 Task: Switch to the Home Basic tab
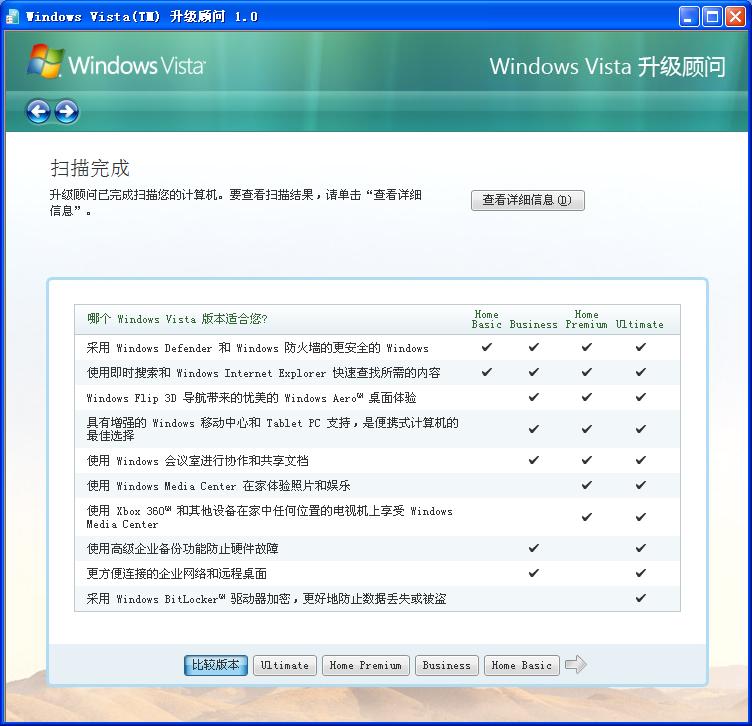pyautogui.click(x=522, y=665)
